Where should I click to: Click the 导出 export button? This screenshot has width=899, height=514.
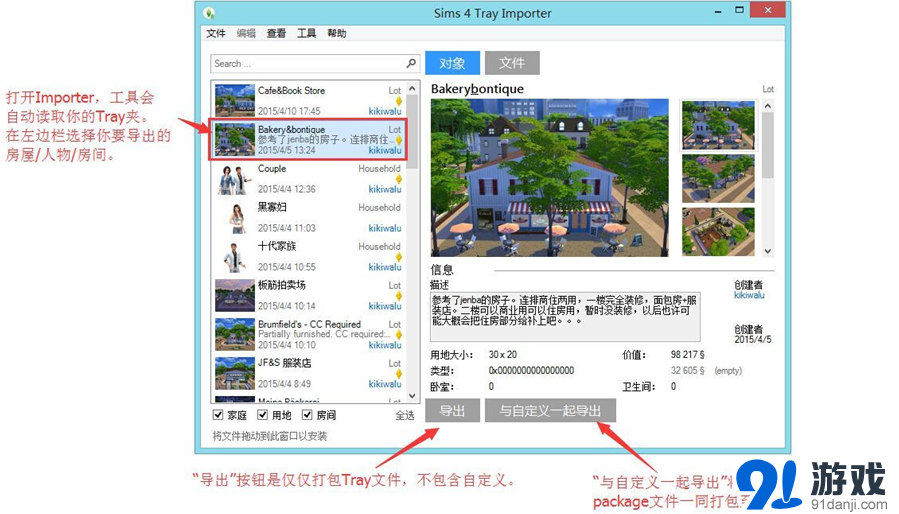pos(452,410)
